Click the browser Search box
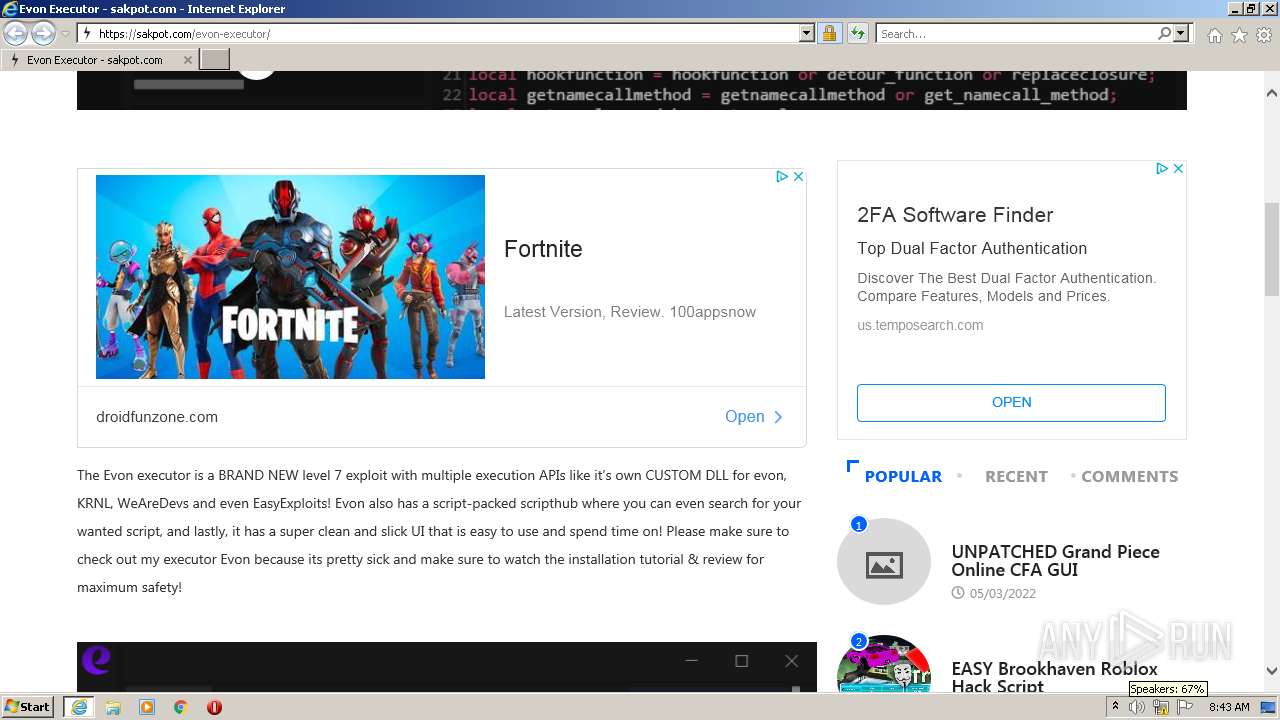 point(1015,34)
